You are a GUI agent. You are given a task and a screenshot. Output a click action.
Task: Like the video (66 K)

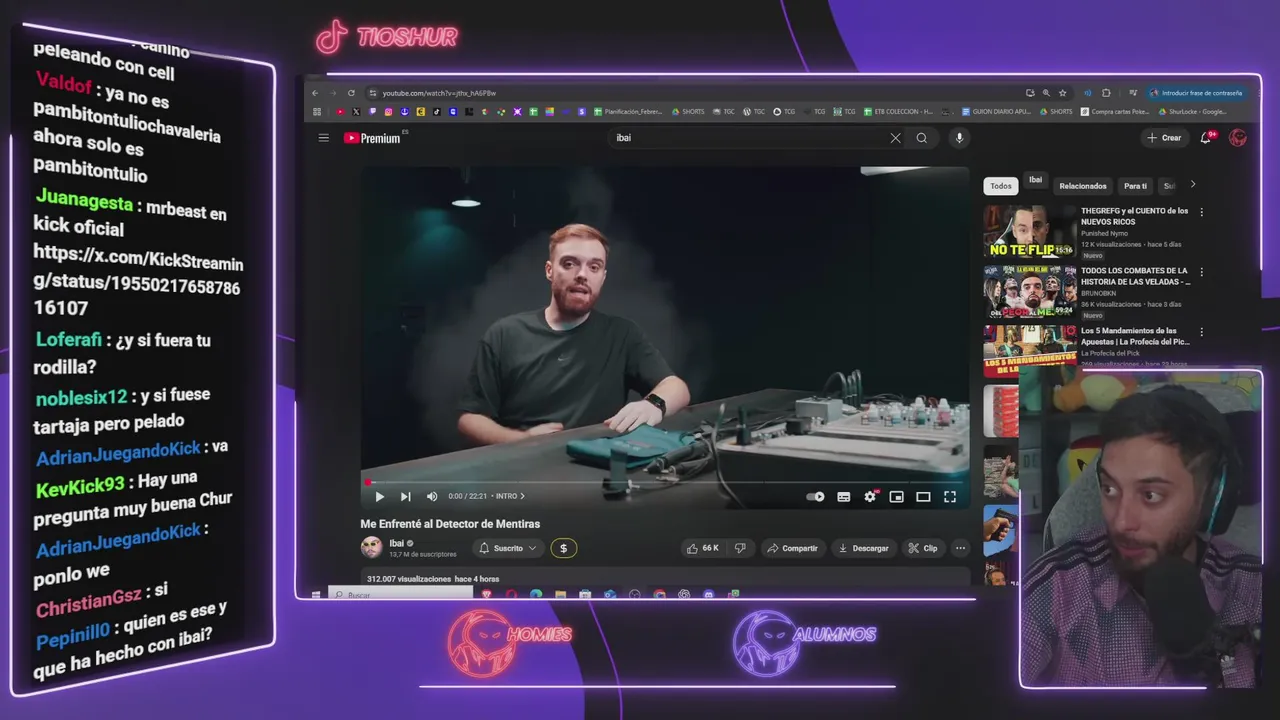(x=703, y=548)
